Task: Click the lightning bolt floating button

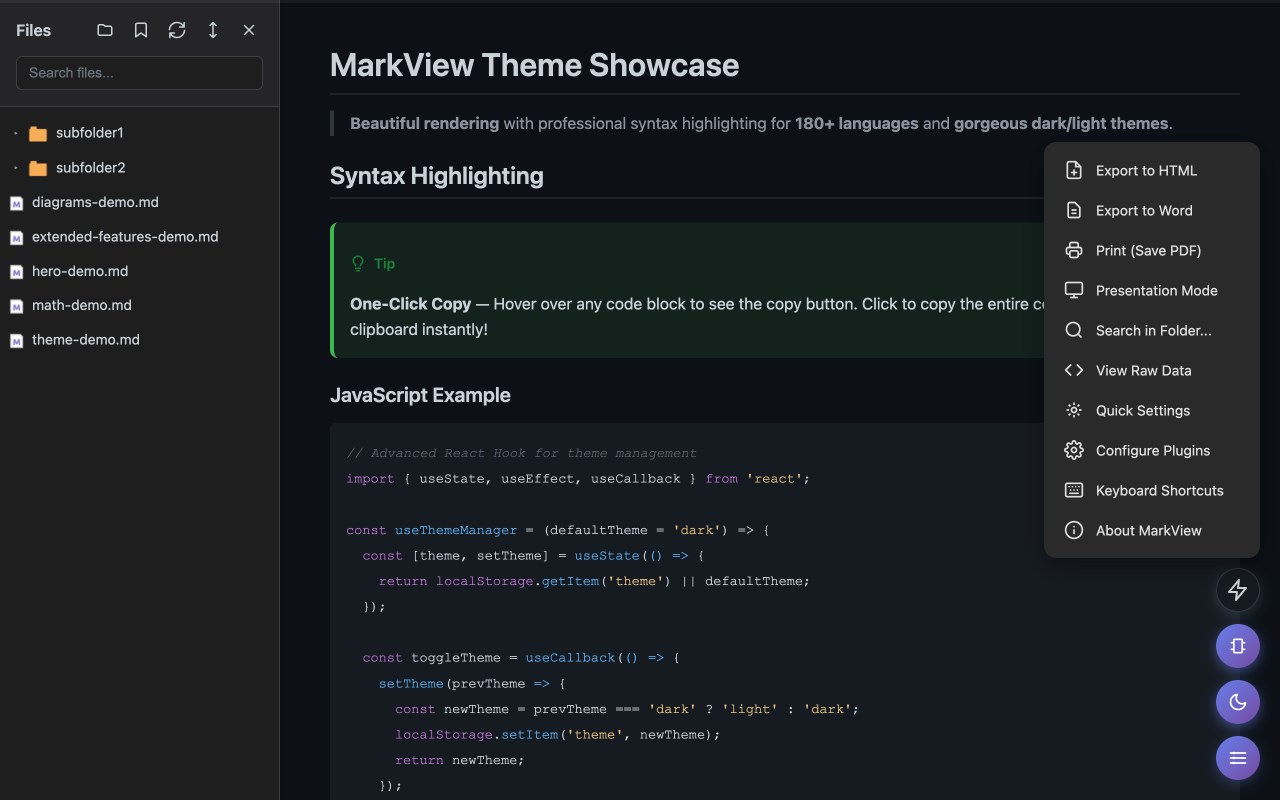Action: coord(1238,590)
